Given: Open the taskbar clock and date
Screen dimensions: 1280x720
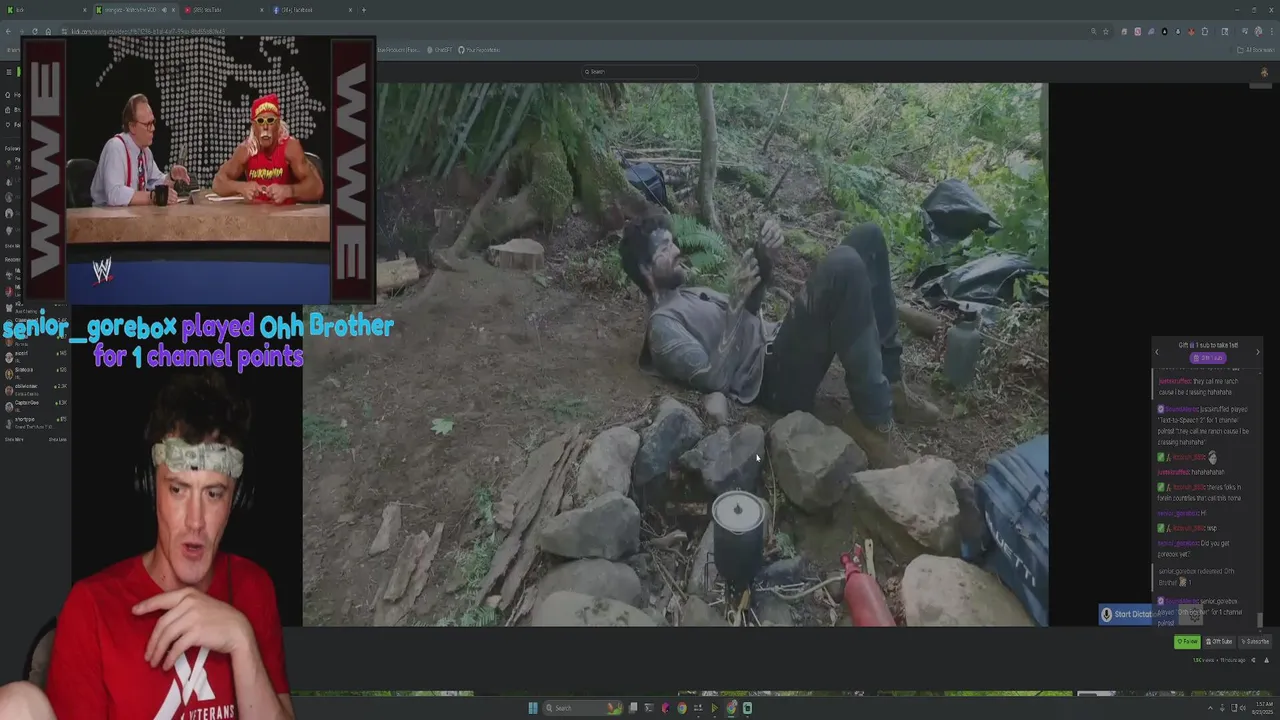Looking at the screenshot, I should (x=1264, y=708).
